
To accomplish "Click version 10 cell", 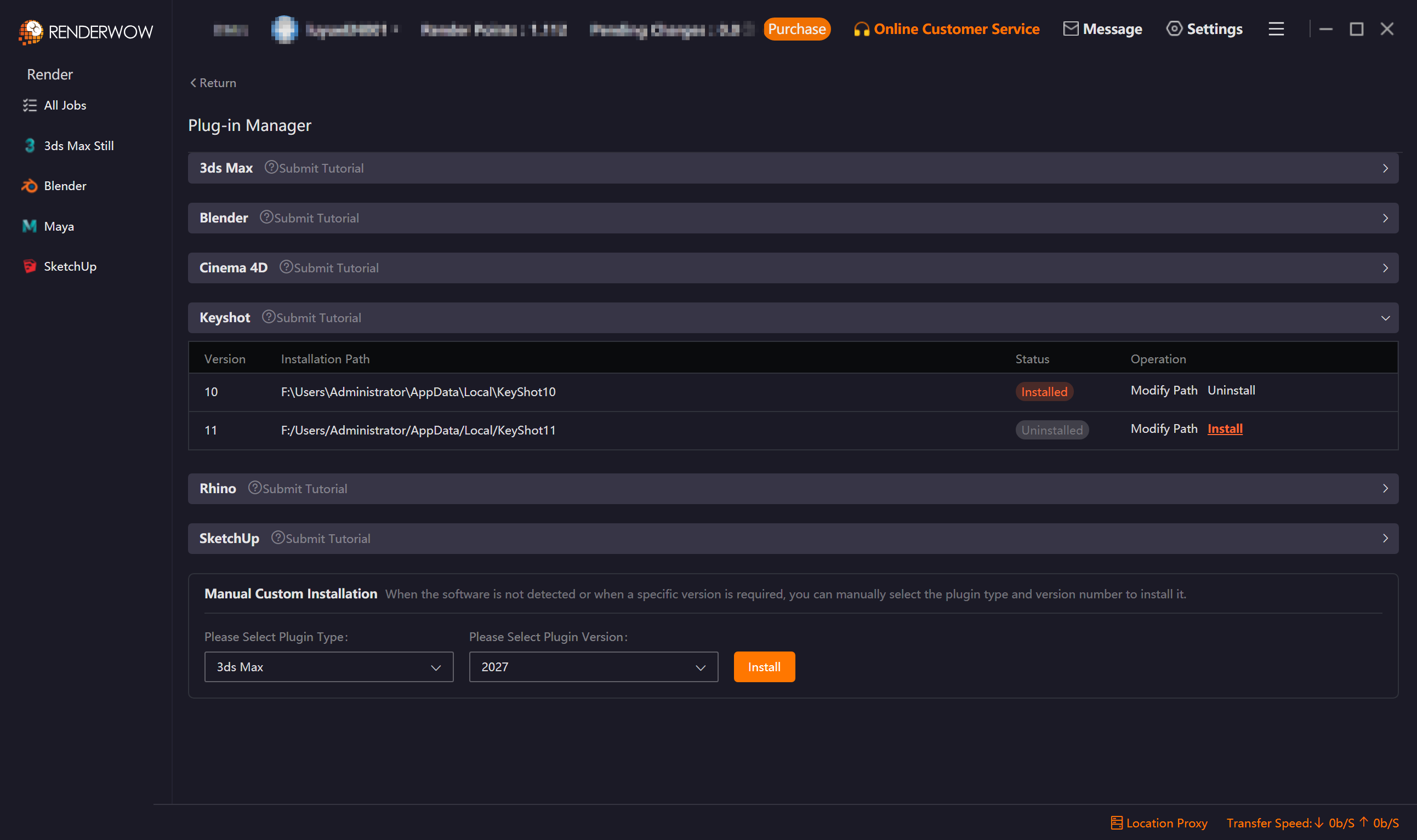I will (x=210, y=392).
